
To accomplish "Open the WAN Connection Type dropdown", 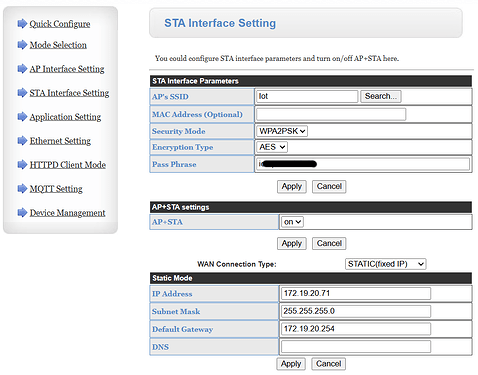I will (386, 264).
